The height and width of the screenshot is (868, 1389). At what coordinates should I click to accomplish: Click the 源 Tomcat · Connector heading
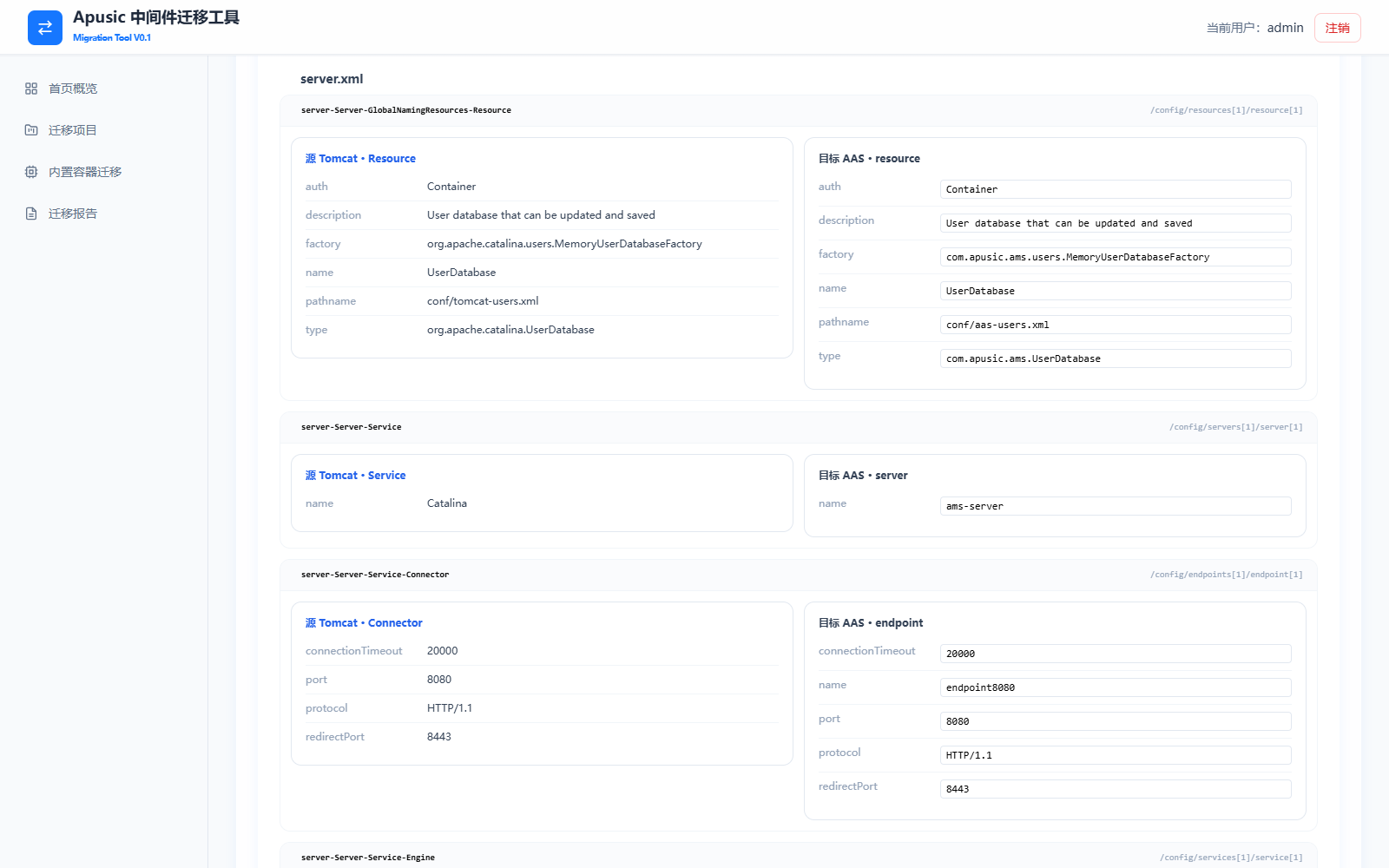(x=364, y=623)
